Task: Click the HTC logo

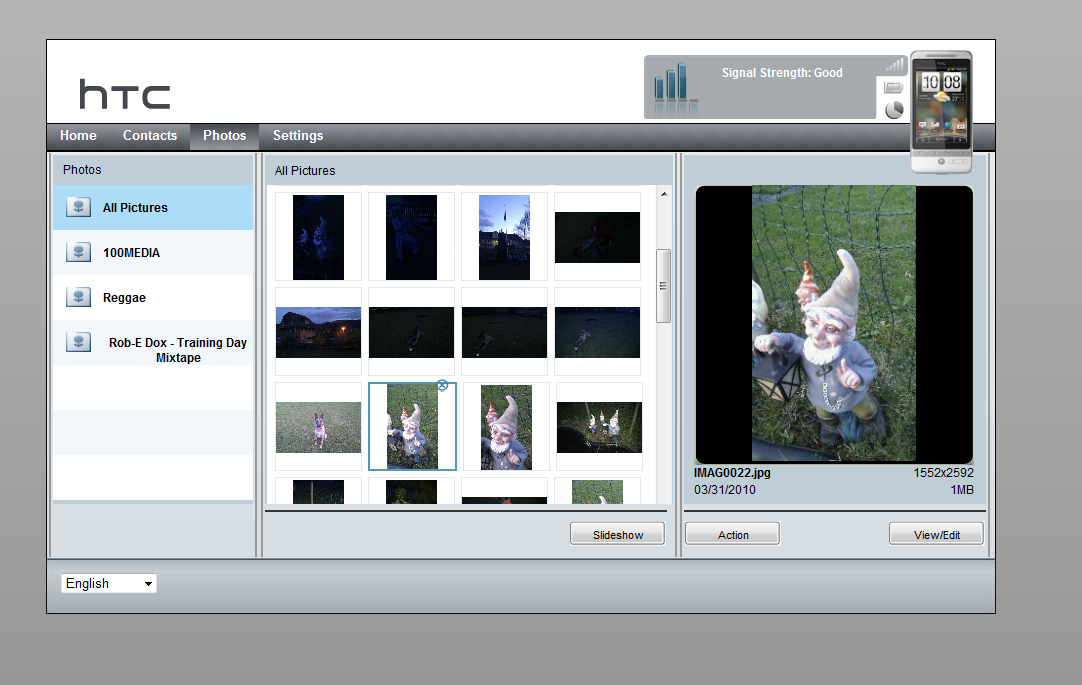Action: point(125,94)
